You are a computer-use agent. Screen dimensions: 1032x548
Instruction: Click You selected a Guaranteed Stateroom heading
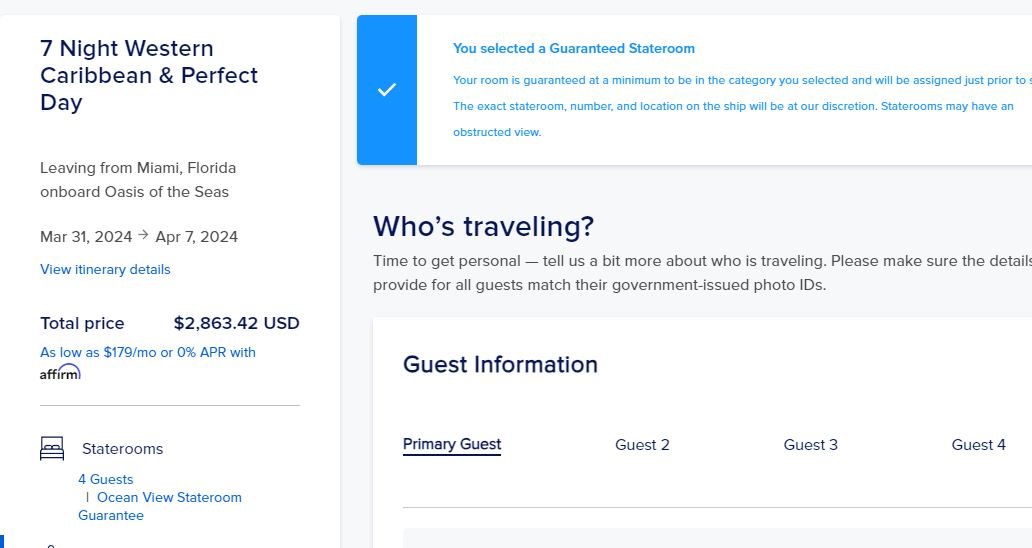(x=574, y=49)
